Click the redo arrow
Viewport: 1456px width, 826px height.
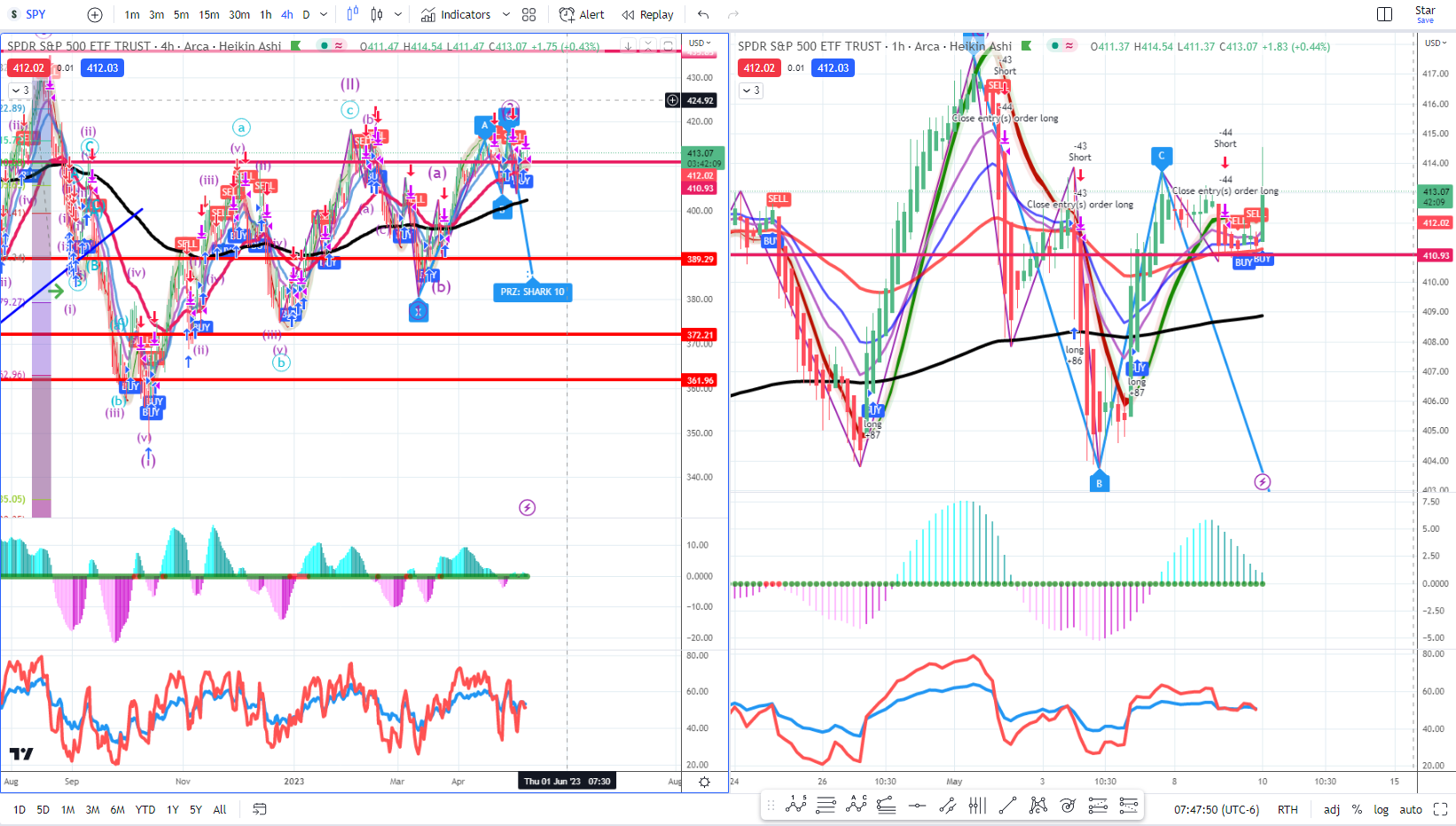(733, 14)
